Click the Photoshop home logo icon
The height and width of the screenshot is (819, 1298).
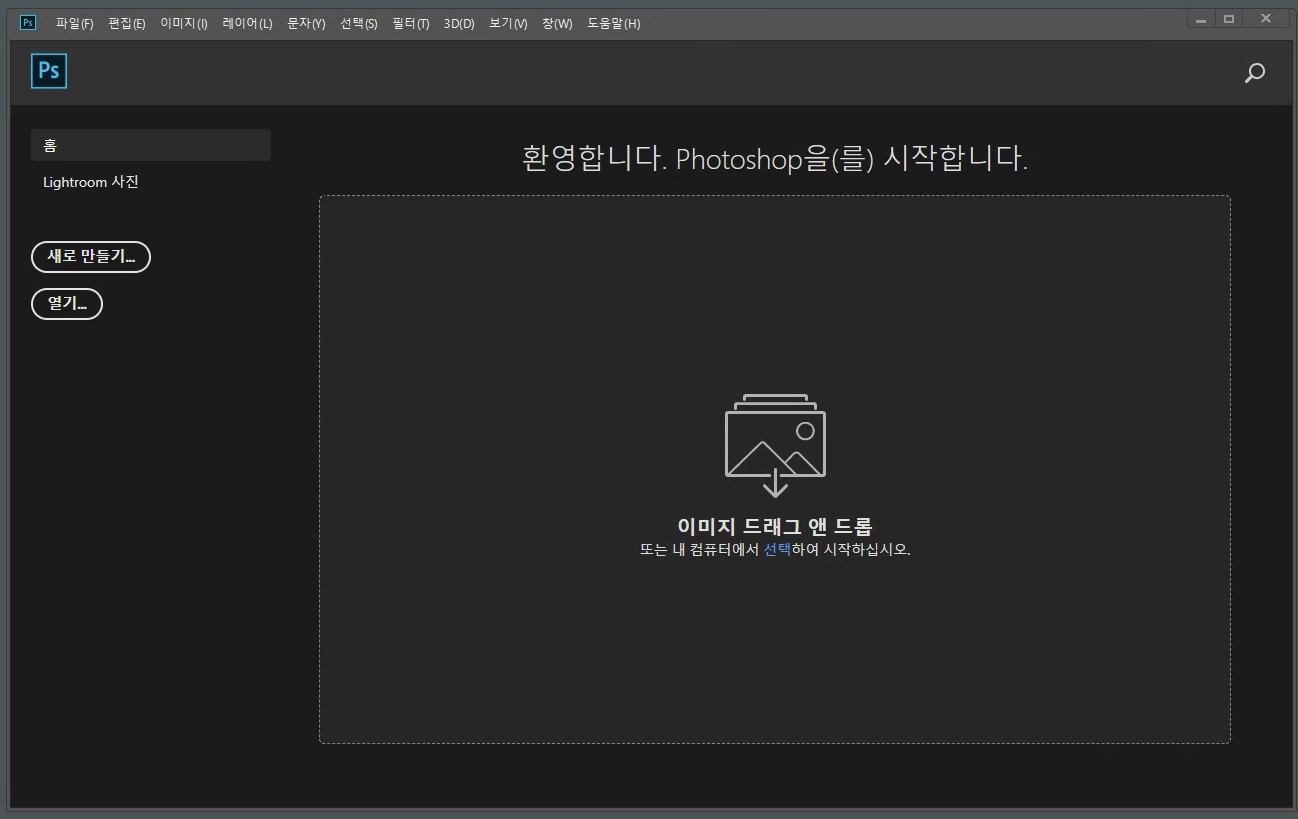(49, 72)
